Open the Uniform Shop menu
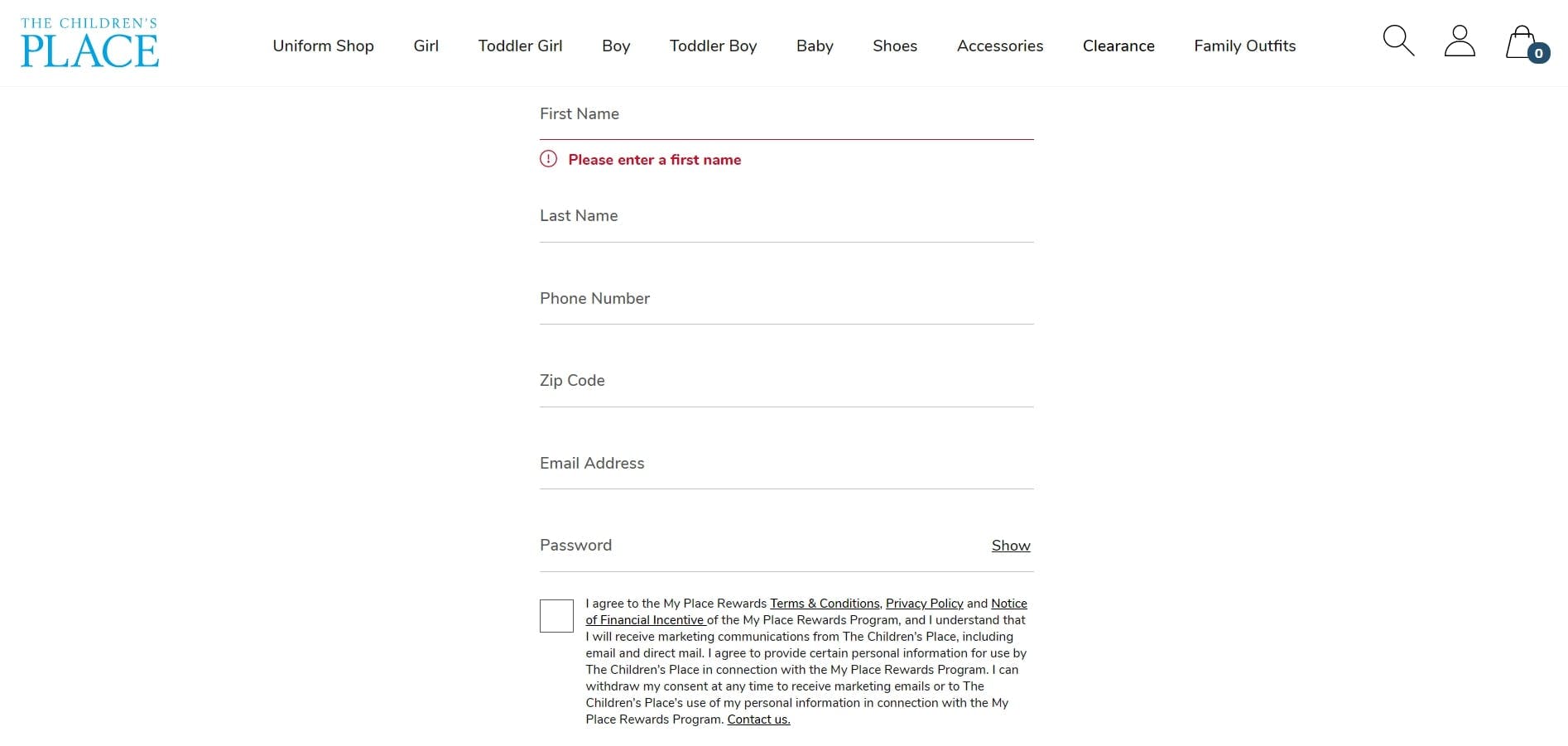This screenshot has height=746, width=1568. (x=324, y=46)
